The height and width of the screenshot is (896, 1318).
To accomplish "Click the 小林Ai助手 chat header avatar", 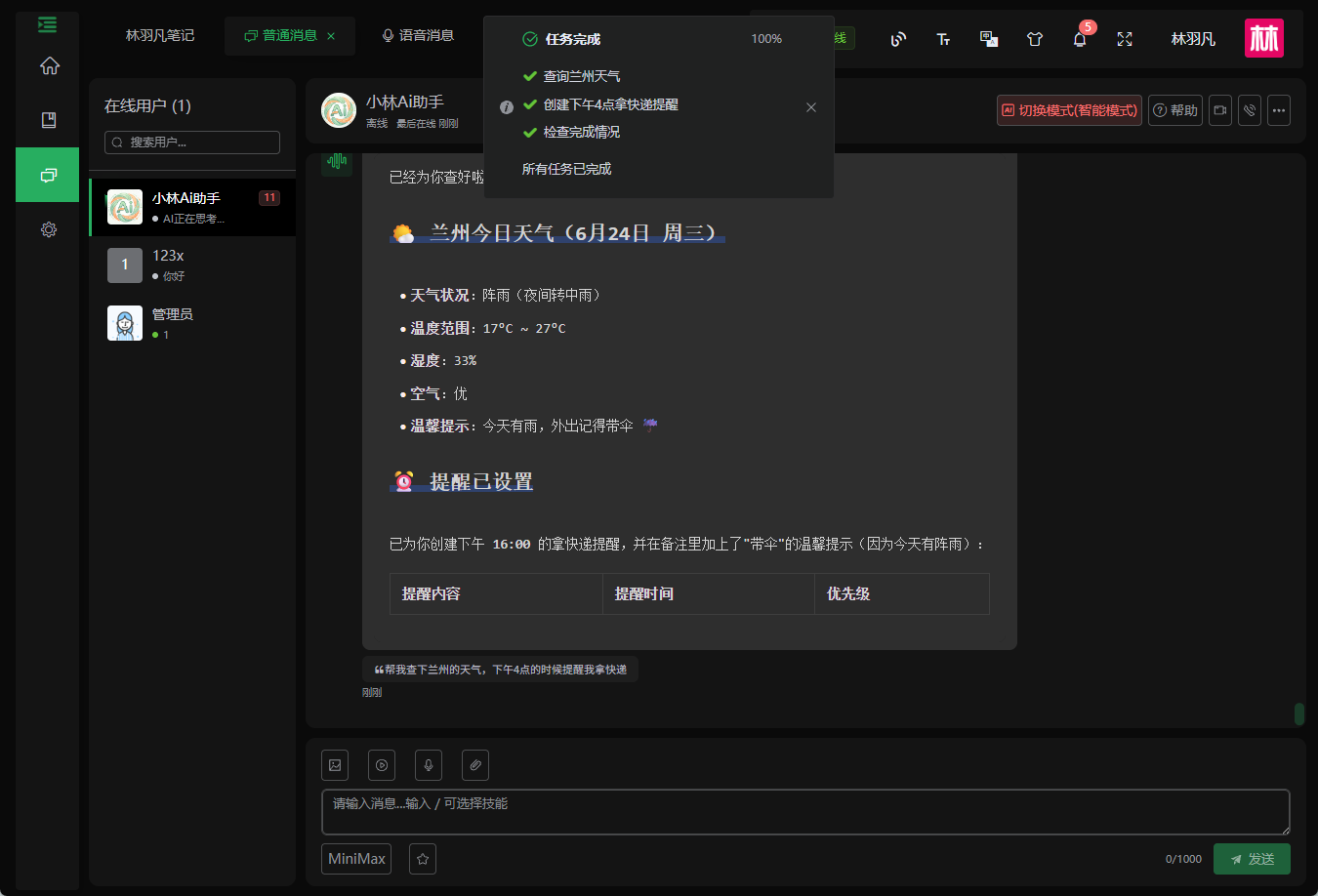I will click(339, 110).
